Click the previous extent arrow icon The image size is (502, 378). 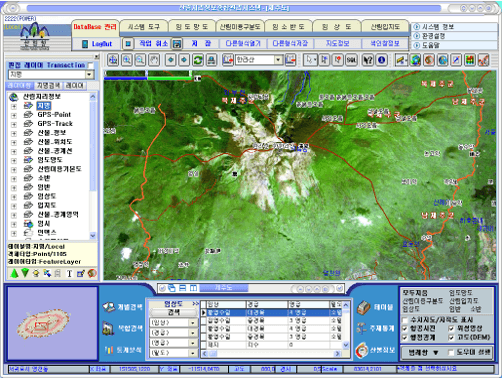[171, 60]
